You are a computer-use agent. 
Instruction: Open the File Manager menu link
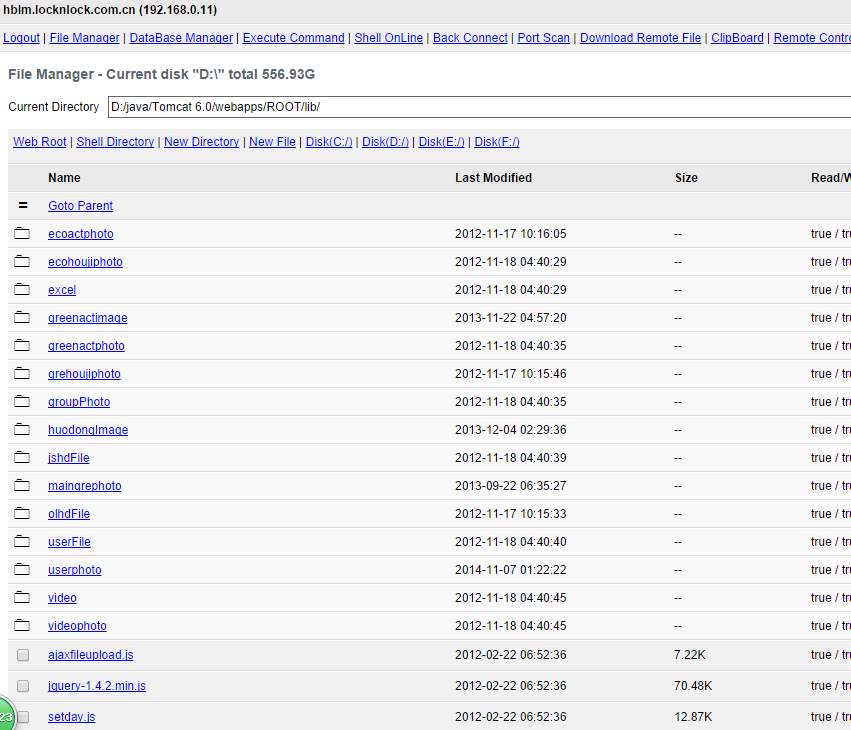pos(85,38)
